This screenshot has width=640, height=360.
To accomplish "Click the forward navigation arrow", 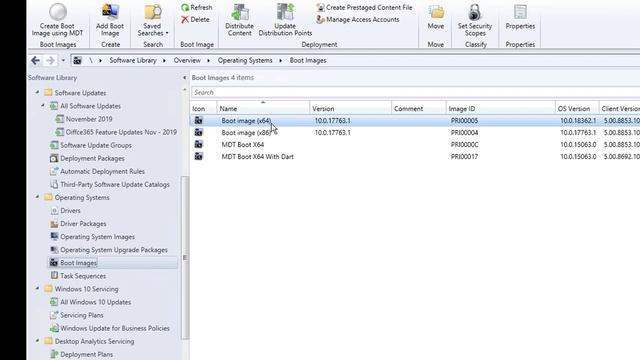I will click(50, 60).
